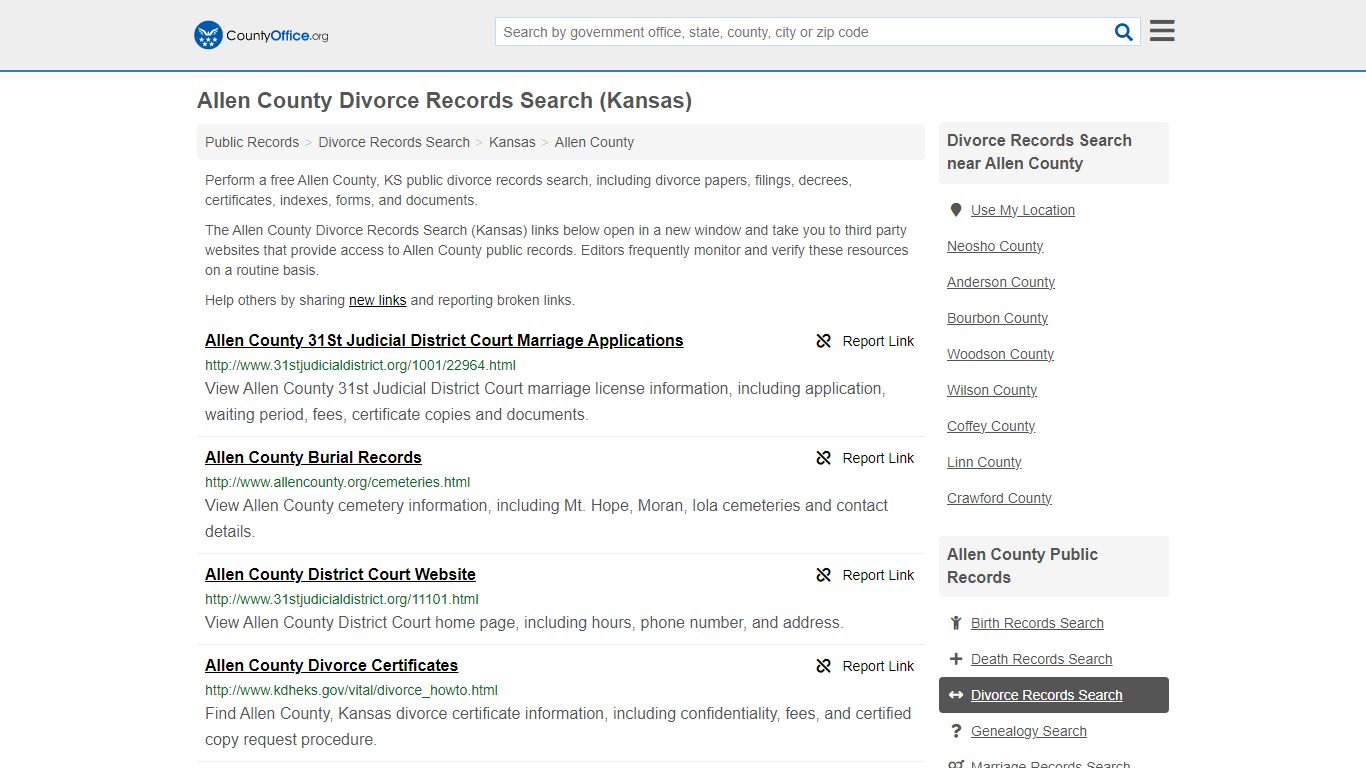Click the Death Records Search cross icon

point(956,659)
